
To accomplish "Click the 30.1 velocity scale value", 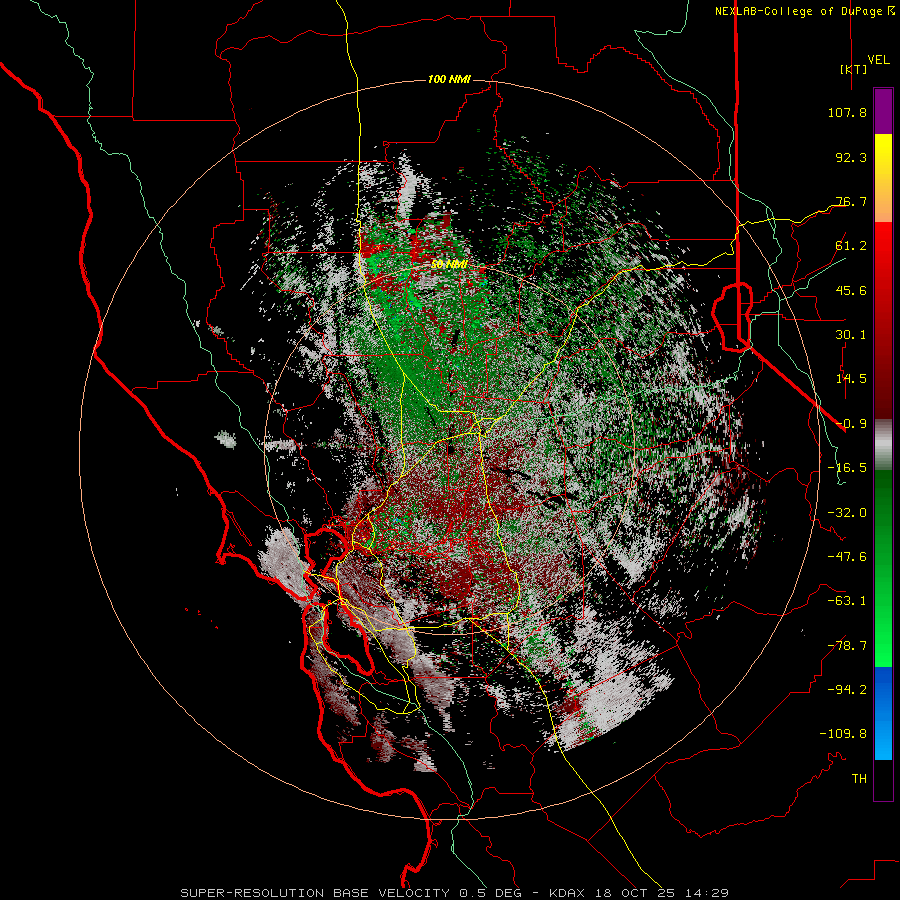I will (851, 335).
